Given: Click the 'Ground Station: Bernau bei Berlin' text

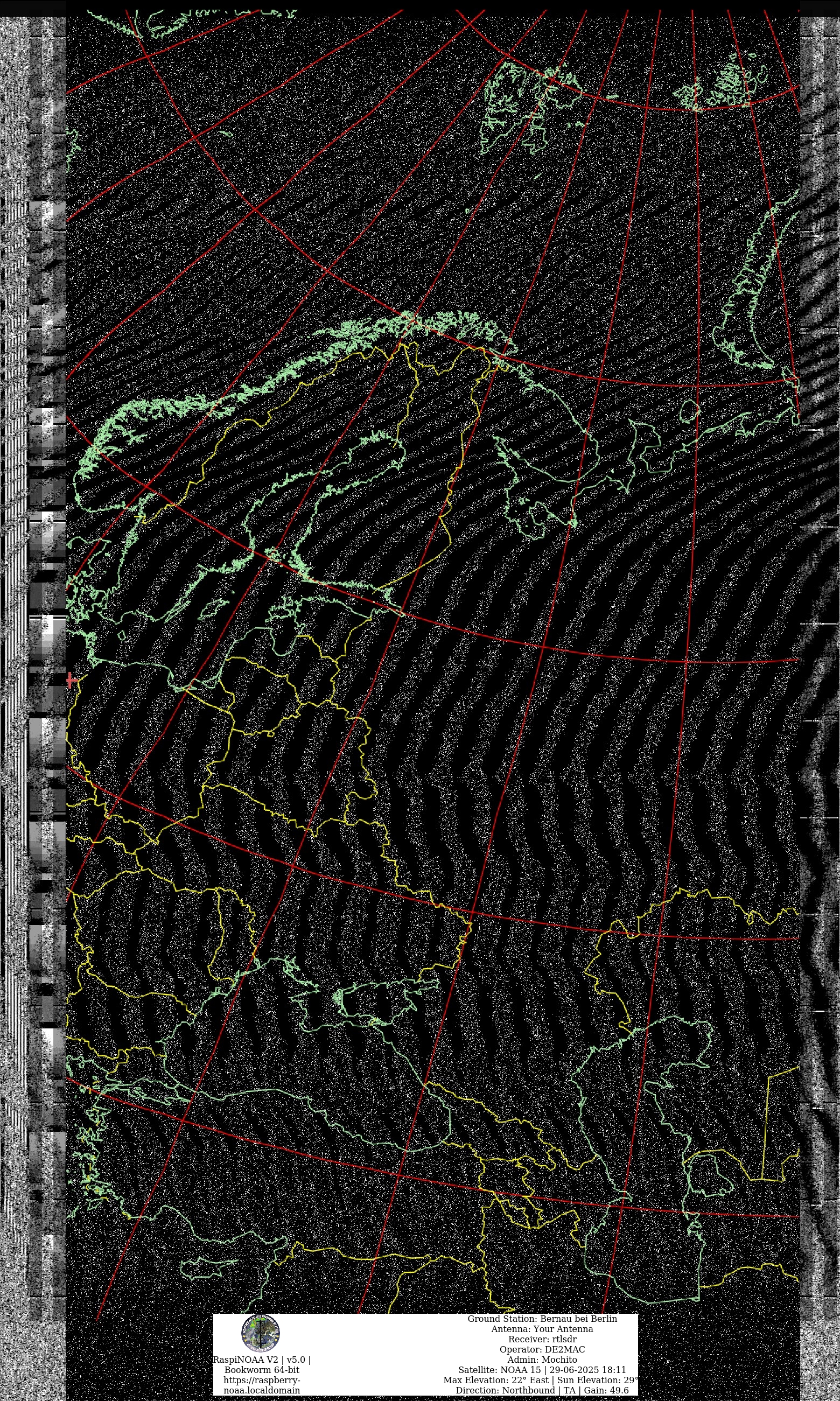Looking at the screenshot, I should pyautogui.click(x=542, y=1319).
